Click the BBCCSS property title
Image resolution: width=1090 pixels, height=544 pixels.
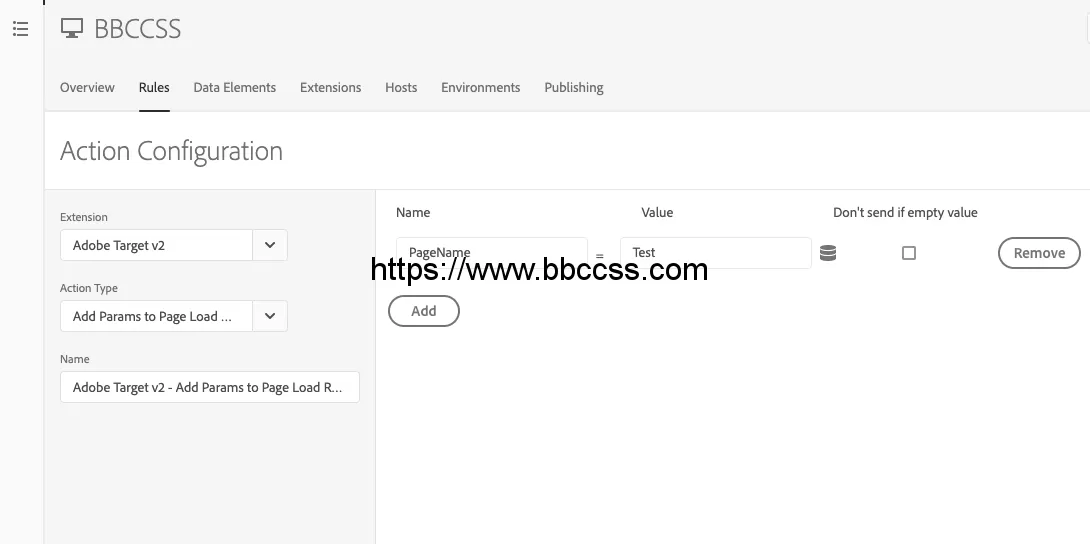[x=138, y=28]
